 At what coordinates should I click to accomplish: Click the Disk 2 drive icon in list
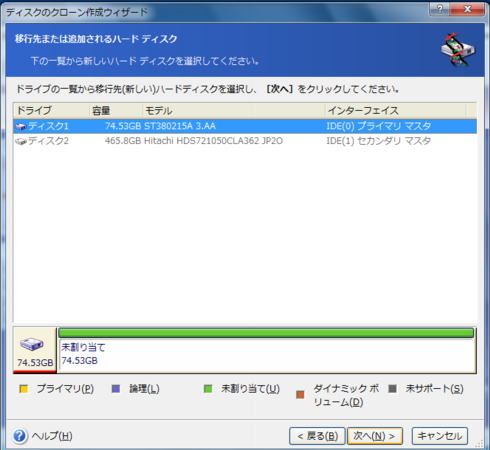coord(21,141)
